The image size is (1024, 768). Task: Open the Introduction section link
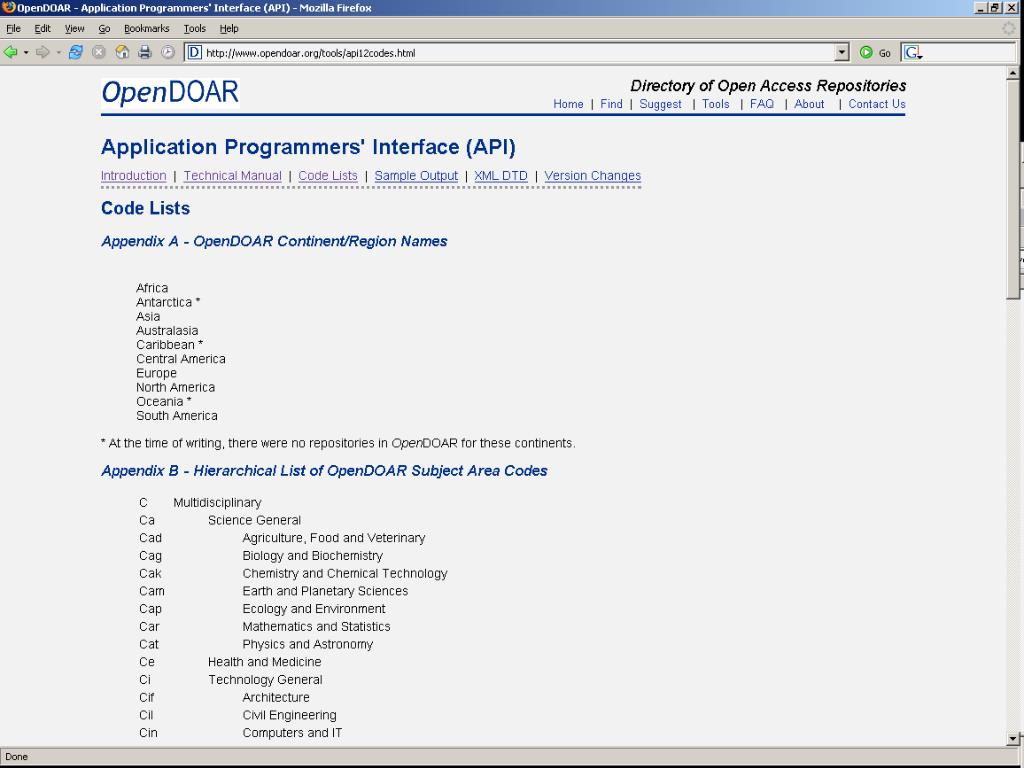click(133, 176)
